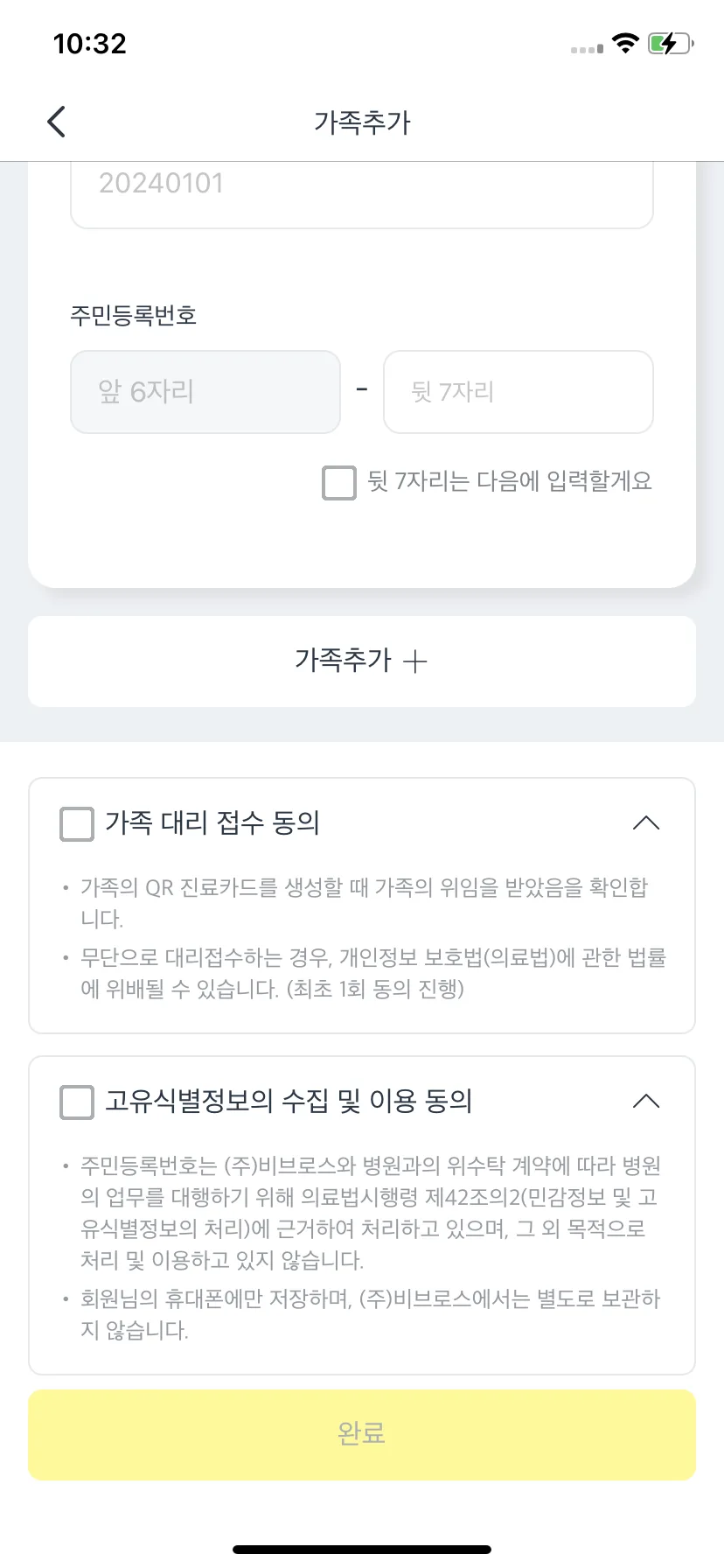This screenshot has width=724, height=1568.
Task: Focus the 뒷 7자리 input field
Action: pyautogui.click(x=519, y=392)
